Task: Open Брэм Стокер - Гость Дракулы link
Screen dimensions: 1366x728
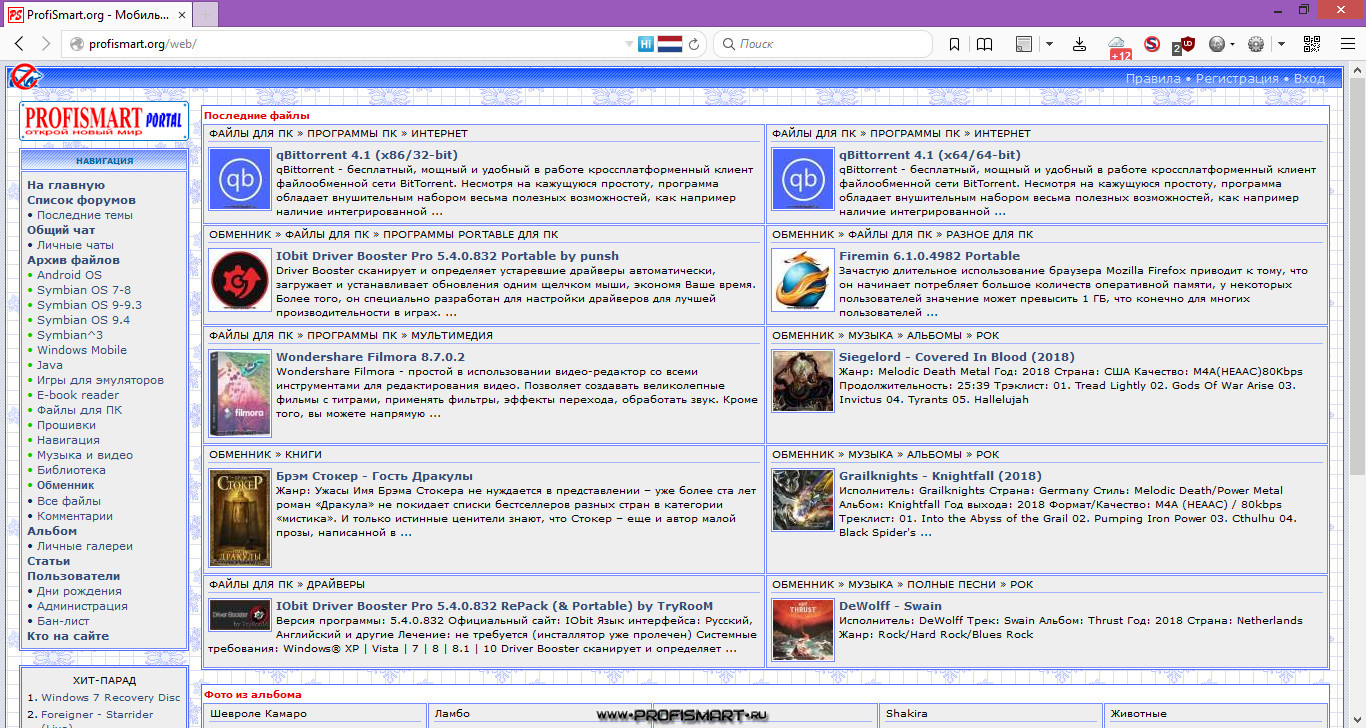Action: (374, 476)
